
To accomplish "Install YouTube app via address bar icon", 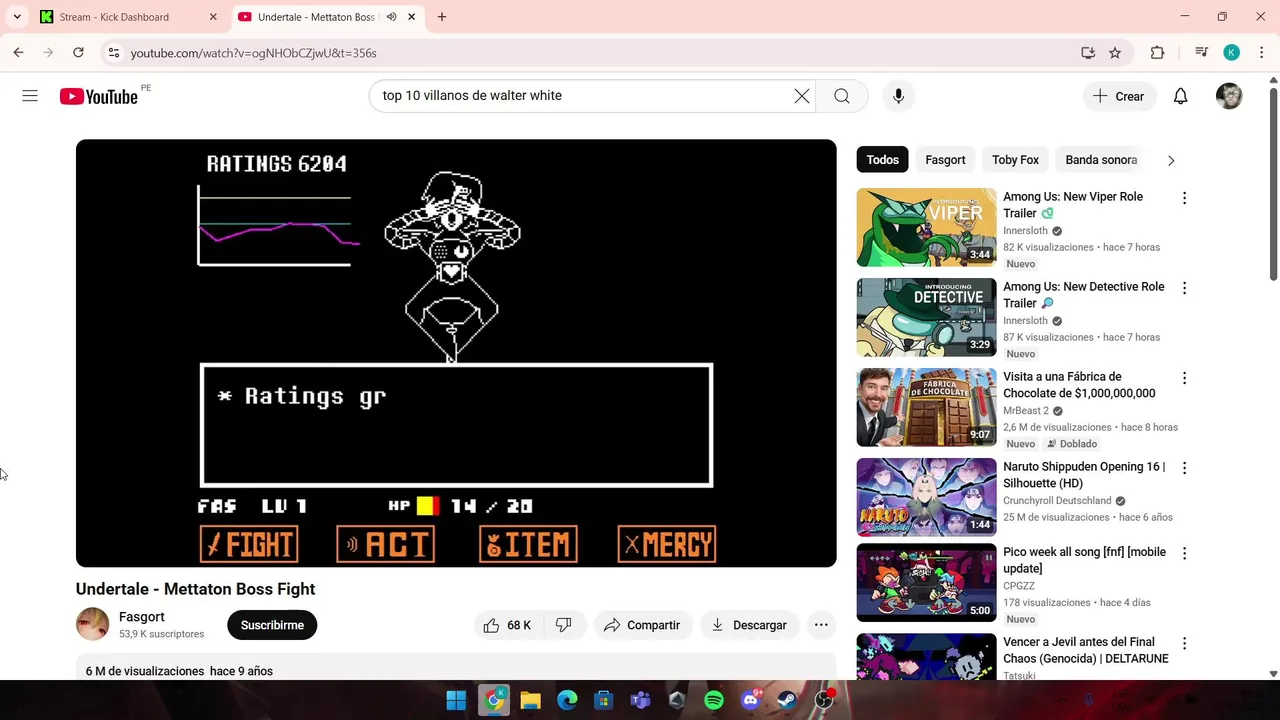I will pos(1088,53).
